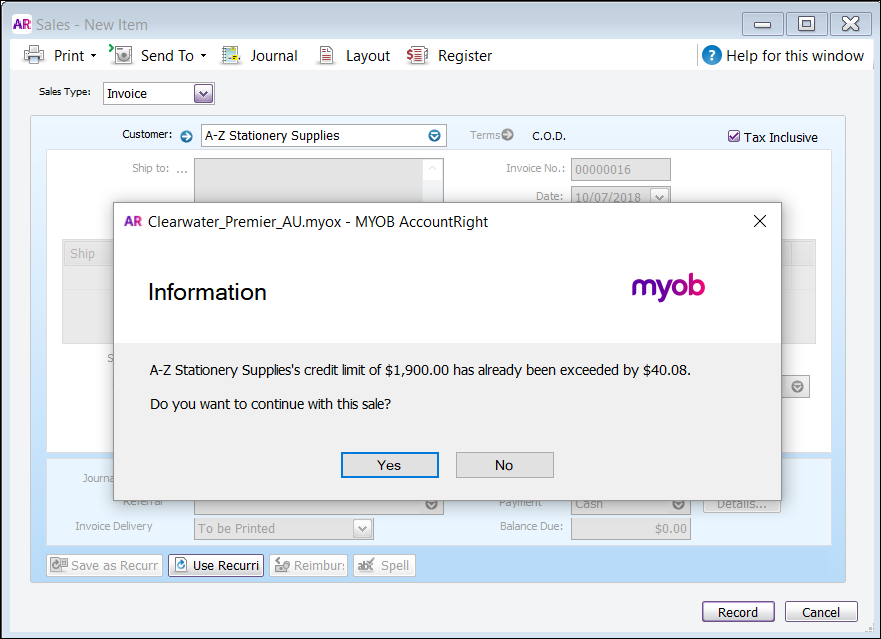The height and width of the screenshot is (639, 881).
Task: Click the Use Recurring button
Action: pos(216,566)
